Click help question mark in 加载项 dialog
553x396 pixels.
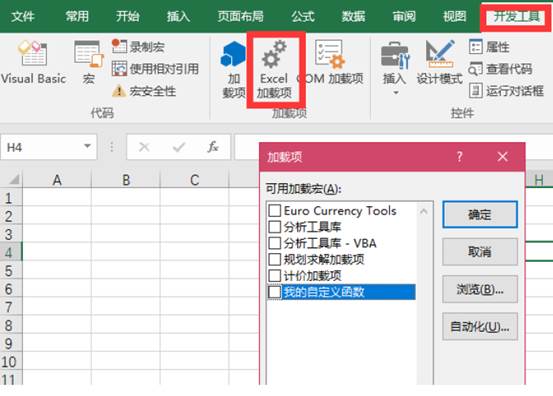click(460, 157)
